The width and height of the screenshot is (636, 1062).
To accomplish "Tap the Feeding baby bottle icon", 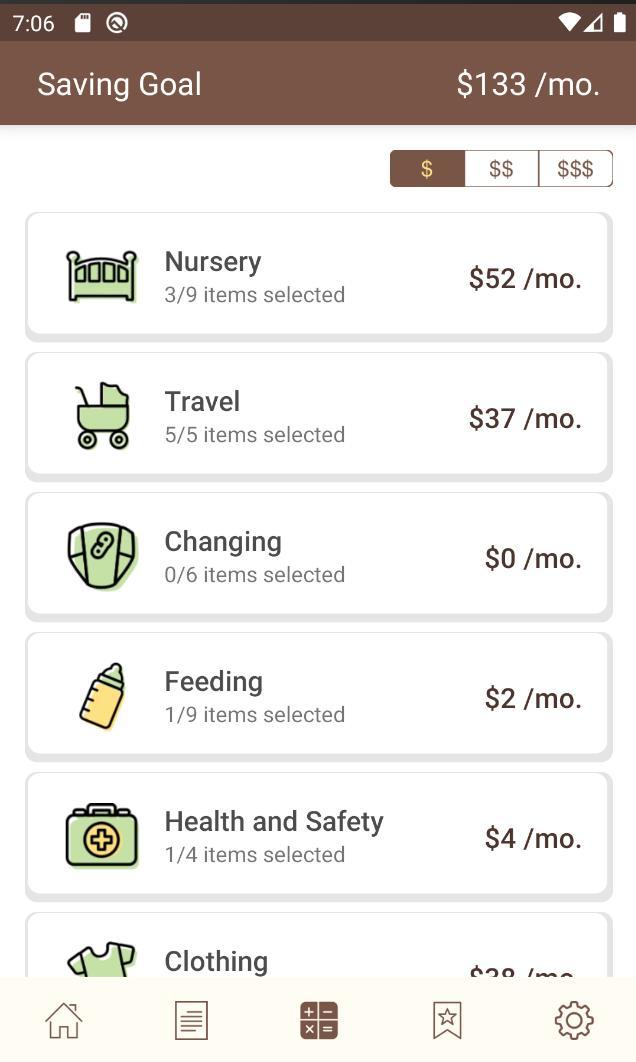I will pyautogui.click(x=102, y=696).
